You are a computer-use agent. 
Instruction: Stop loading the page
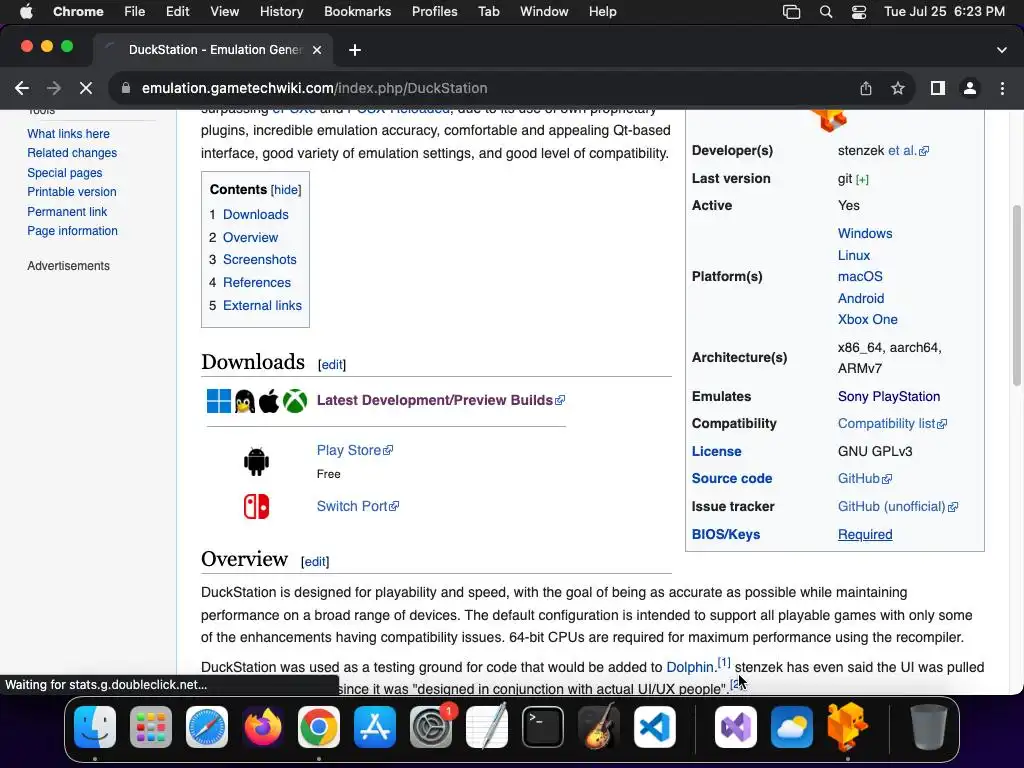click(x=86, y=88)
